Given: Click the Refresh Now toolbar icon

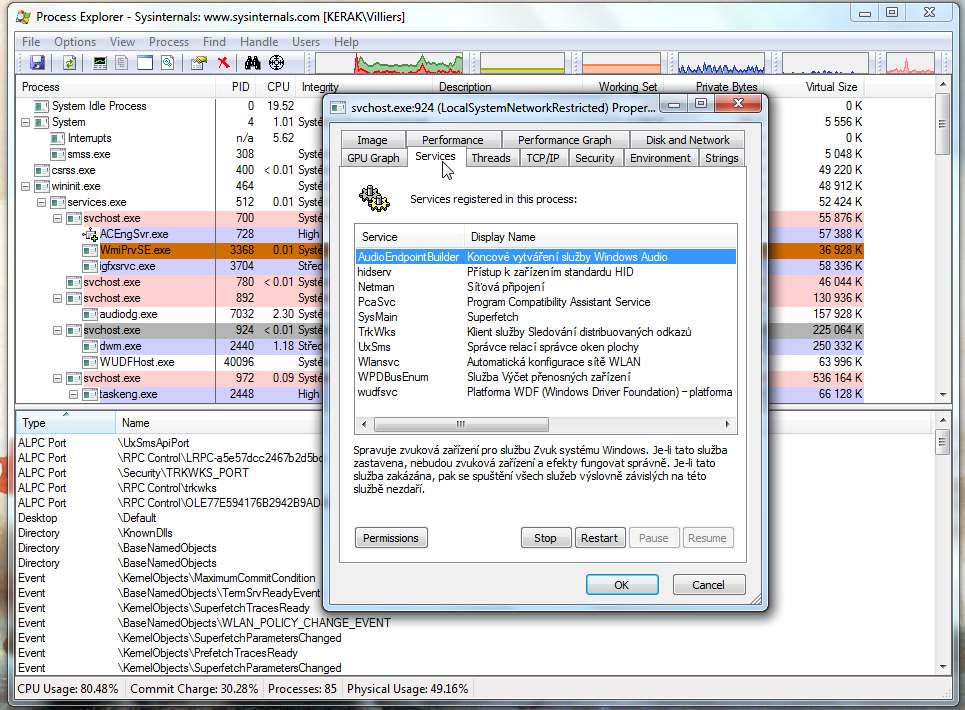Looking at the screenshot, I should tap(69, 63).
